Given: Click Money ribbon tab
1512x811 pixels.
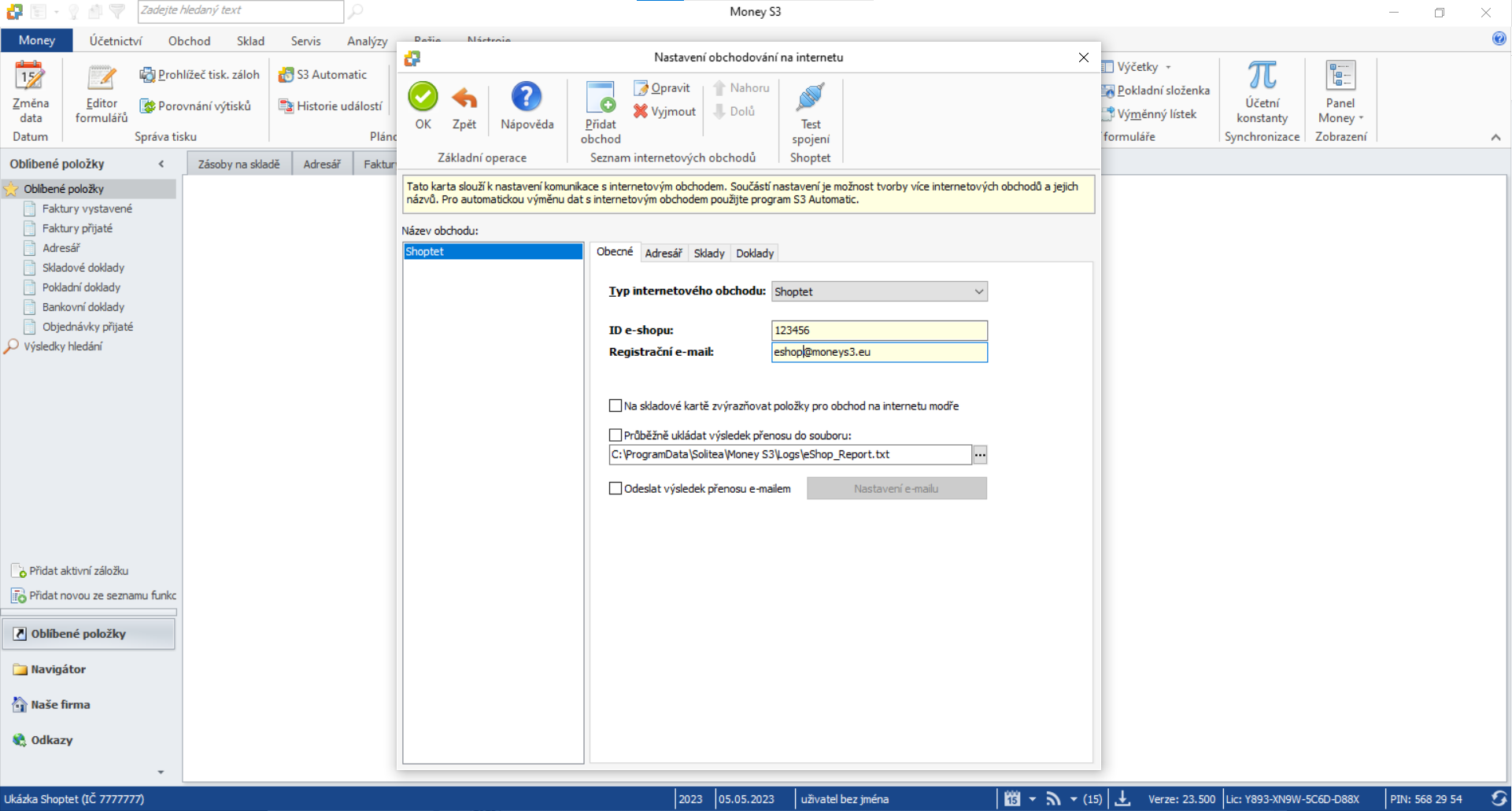Looking at the screenshot, I should [37, 40].
